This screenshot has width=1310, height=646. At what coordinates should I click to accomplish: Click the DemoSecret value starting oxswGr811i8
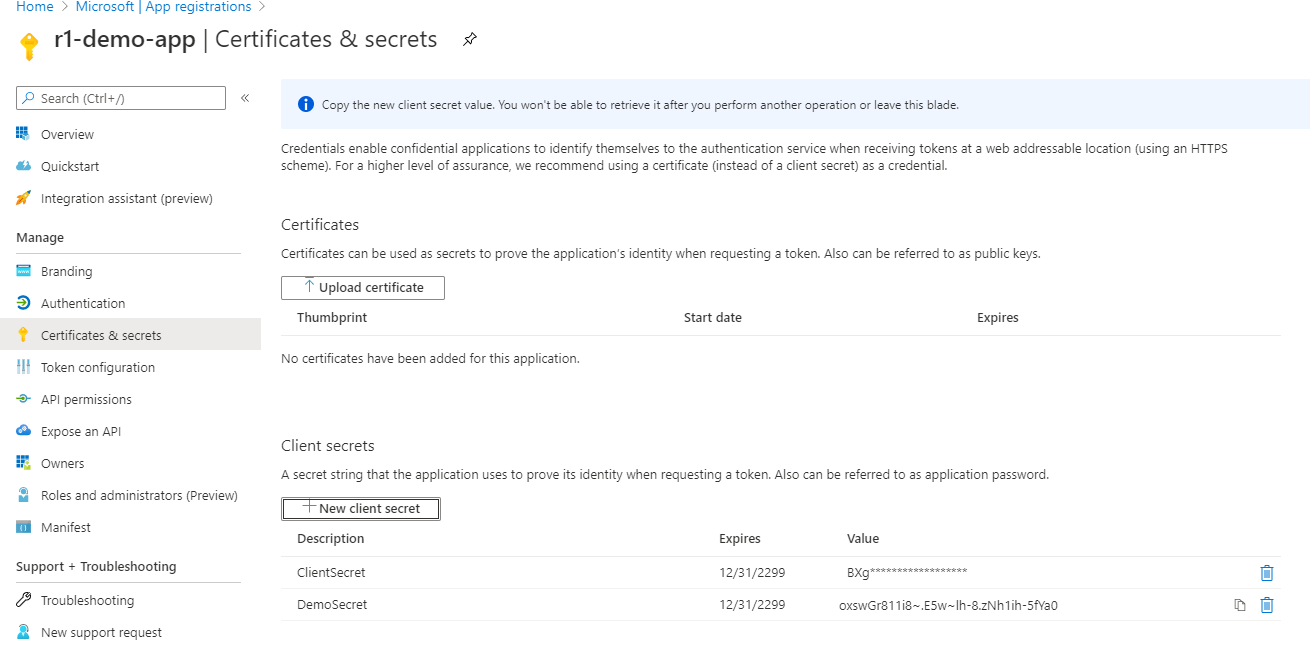tap(948, 605)
